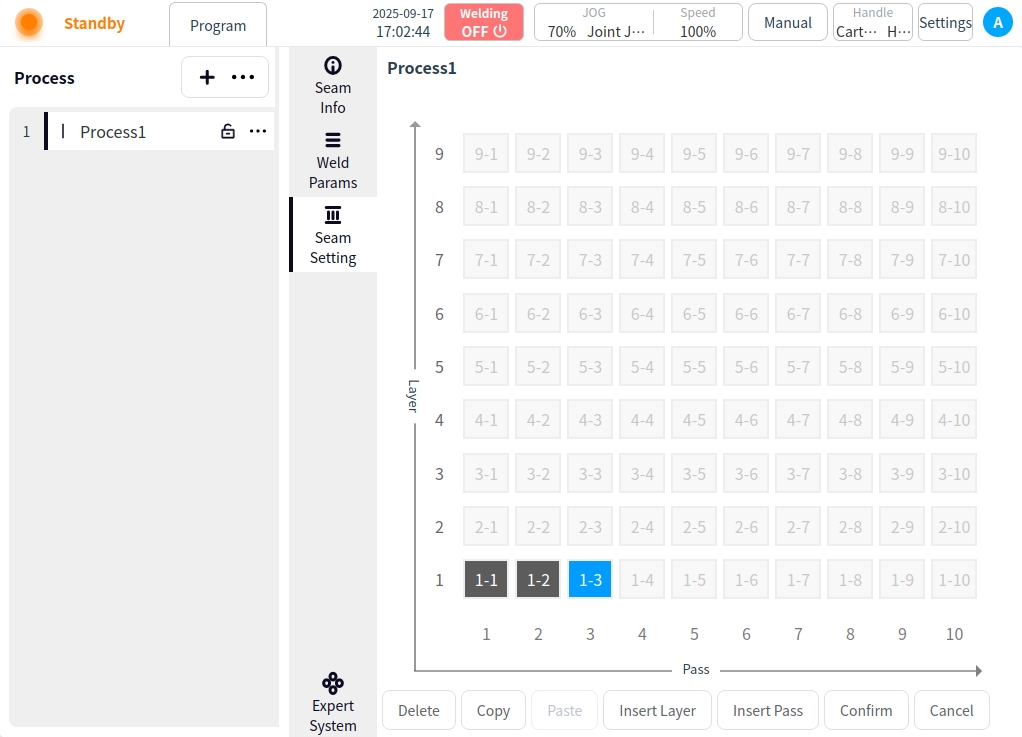Screen dimensions: 1022x737
Task: Select Process1 in the process list
Action: tap(113, 131)
